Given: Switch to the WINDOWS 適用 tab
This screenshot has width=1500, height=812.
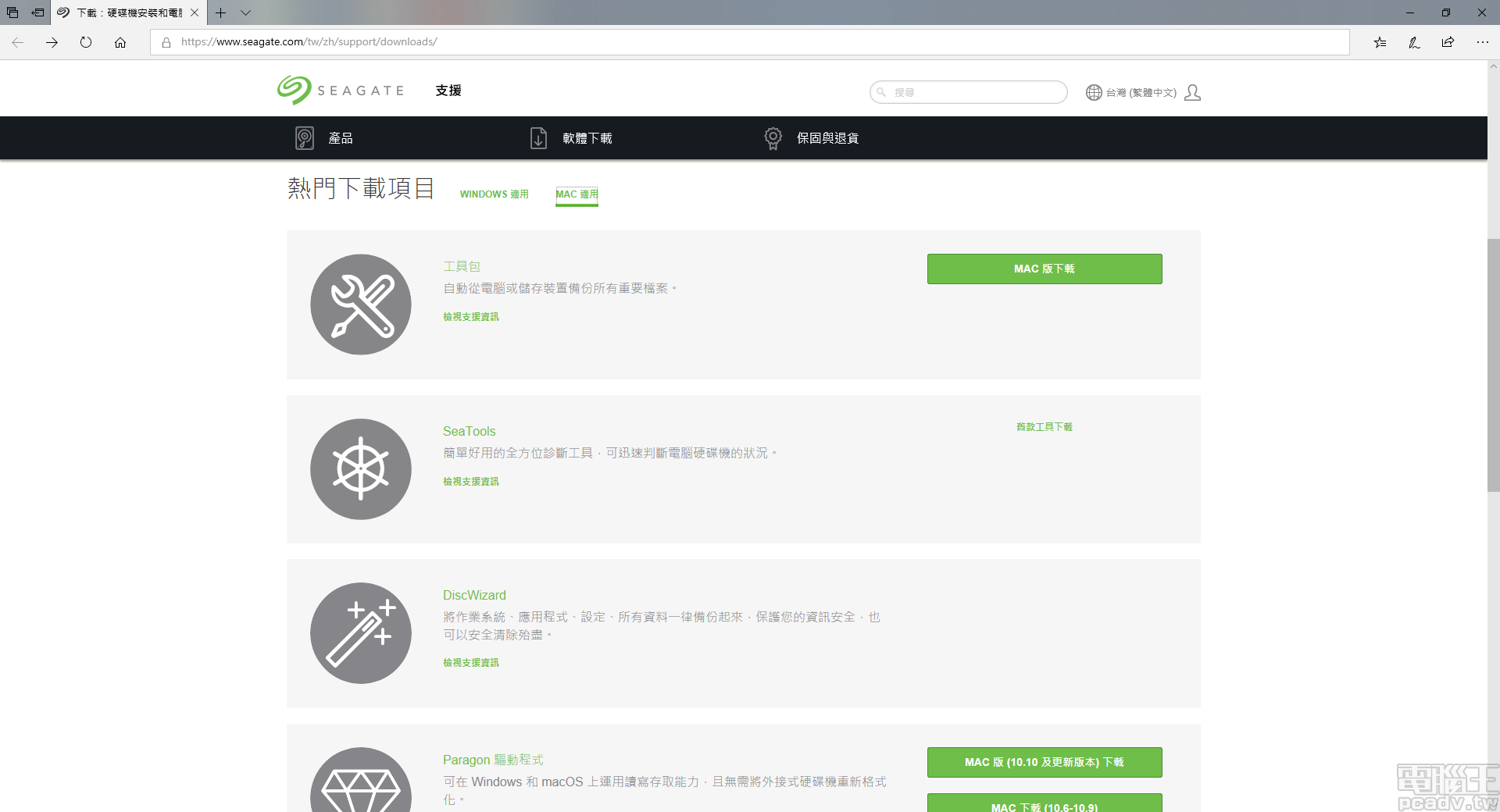Looking at the screenshot, I should point(493,194).
